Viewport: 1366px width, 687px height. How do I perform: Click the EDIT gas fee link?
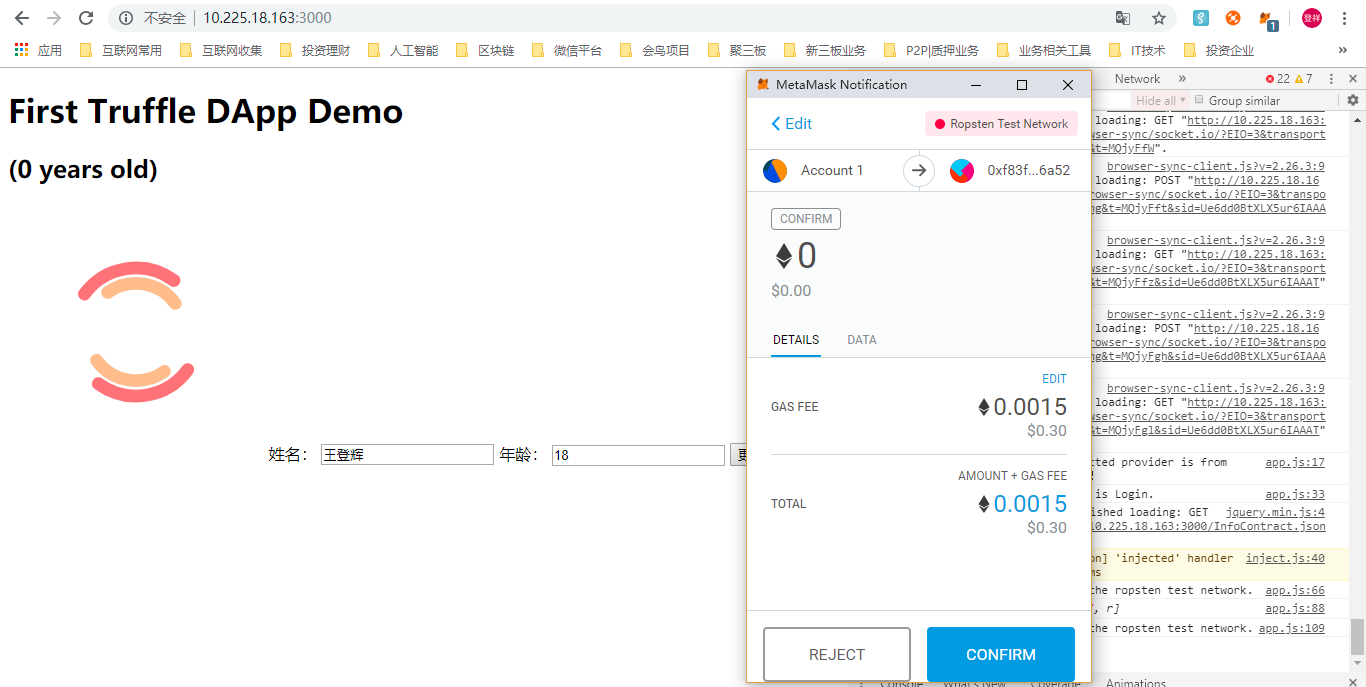tap(1054, 379)
